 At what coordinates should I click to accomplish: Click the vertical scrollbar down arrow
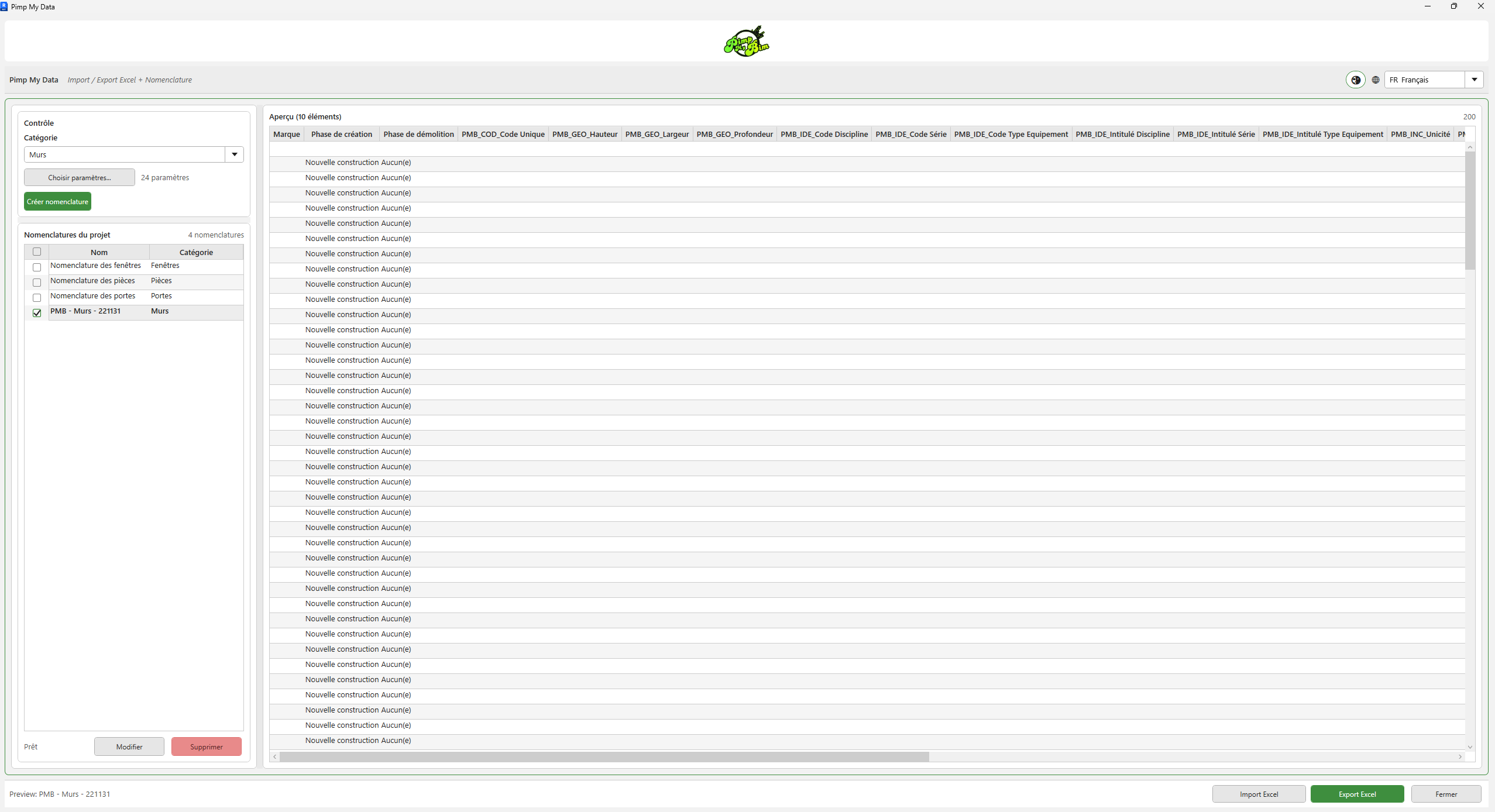pyautogui.click(x=1470, y=747)
